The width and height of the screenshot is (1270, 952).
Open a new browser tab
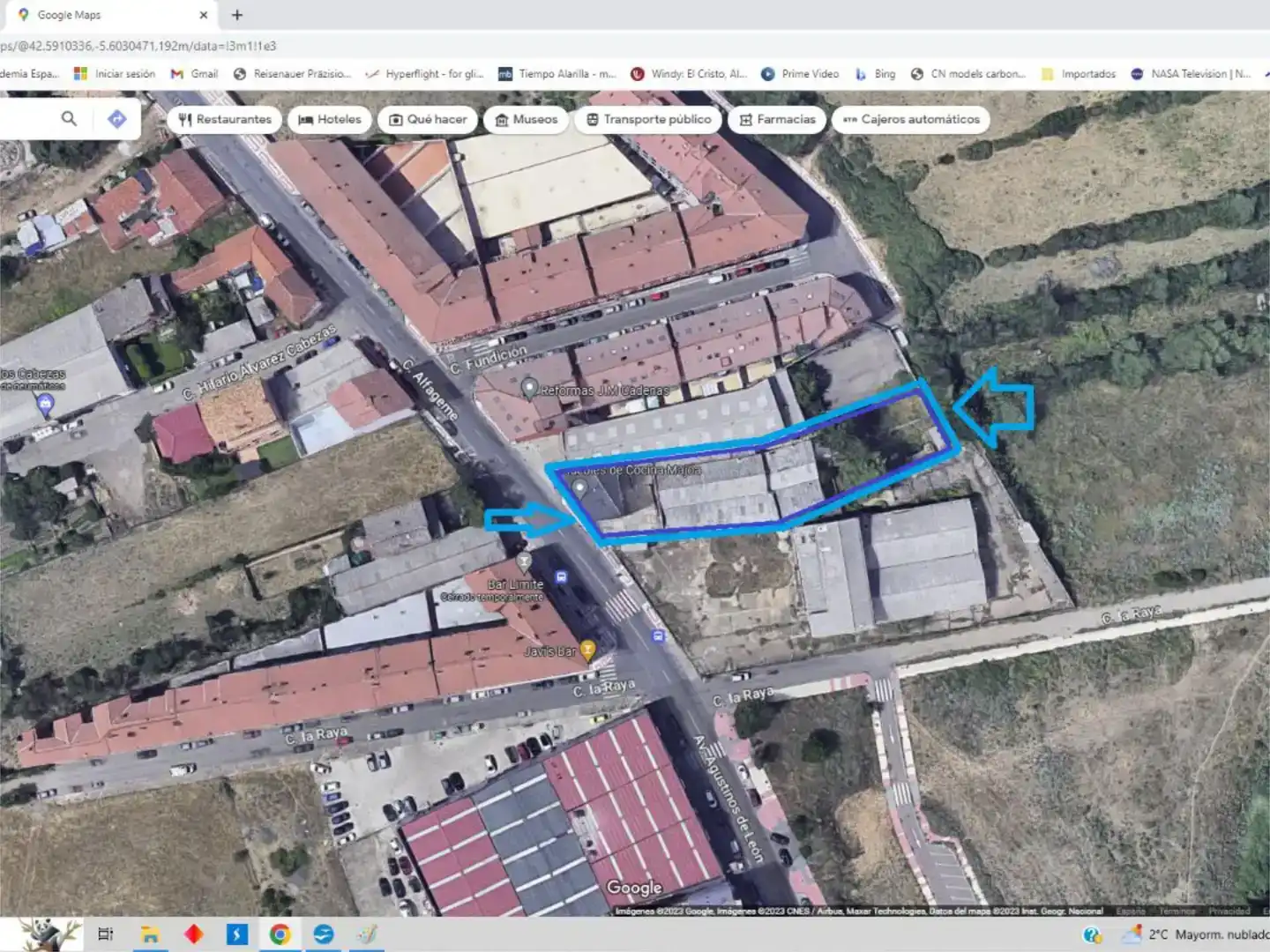237,15
